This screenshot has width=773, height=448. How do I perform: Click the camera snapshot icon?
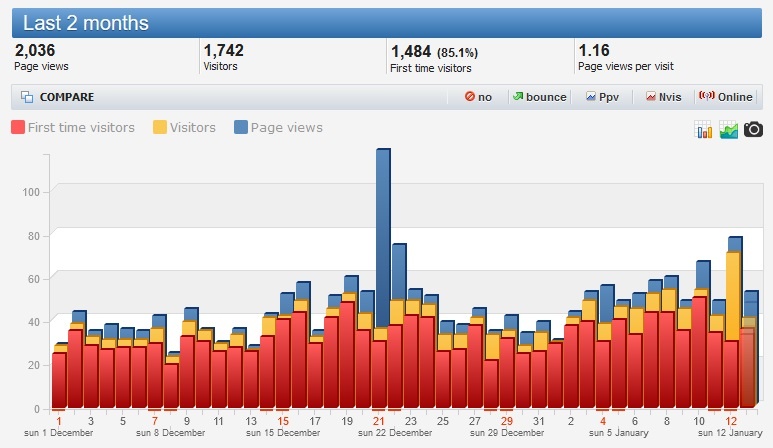(x=753, y=130)
